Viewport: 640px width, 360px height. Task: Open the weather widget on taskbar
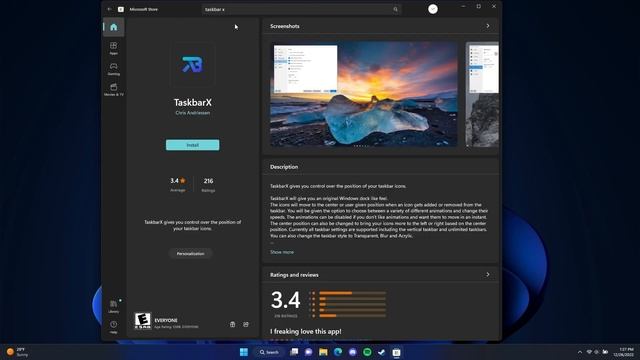17,352
